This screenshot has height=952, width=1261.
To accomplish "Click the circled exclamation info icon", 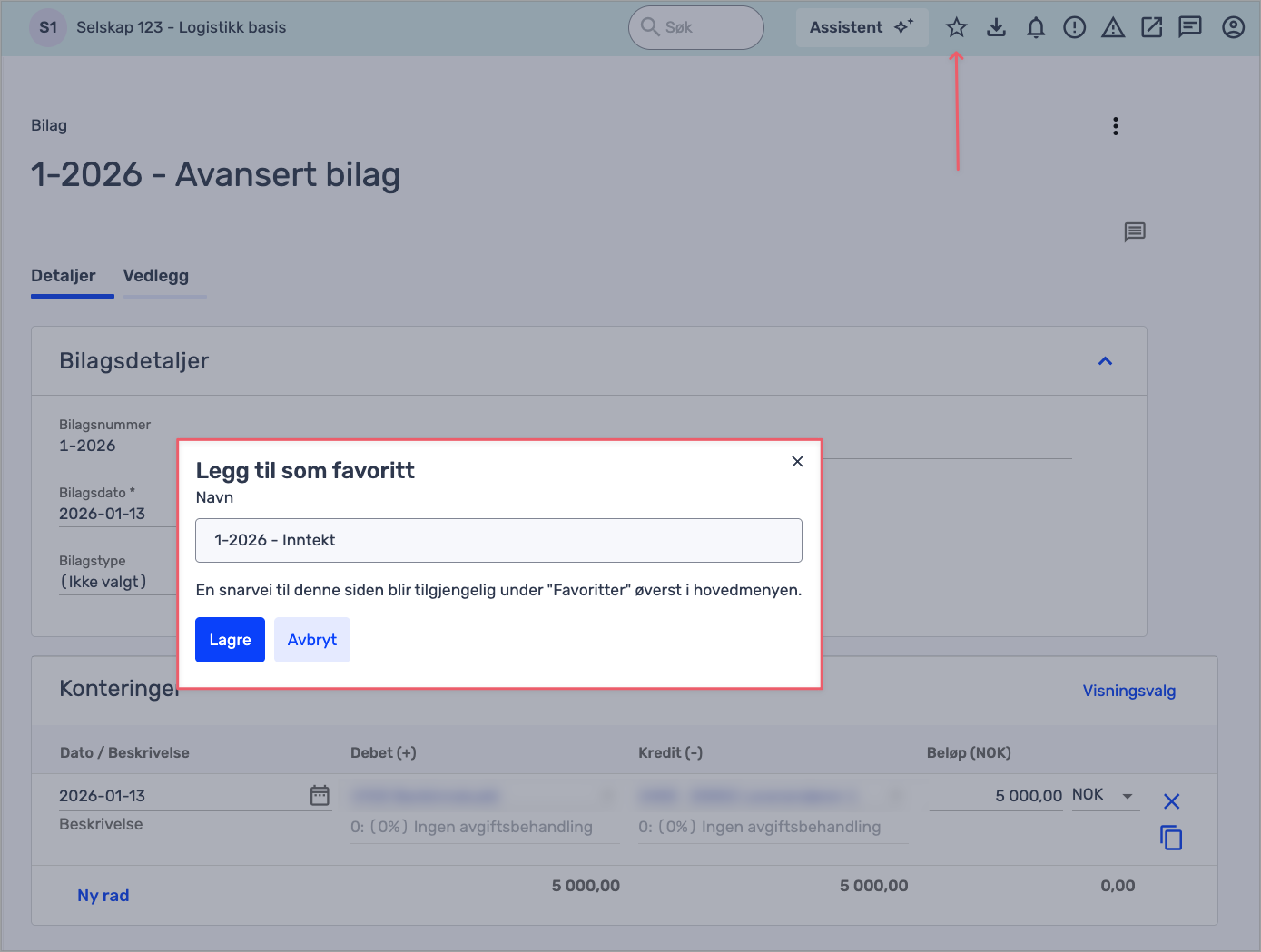I will [1074, 27].
